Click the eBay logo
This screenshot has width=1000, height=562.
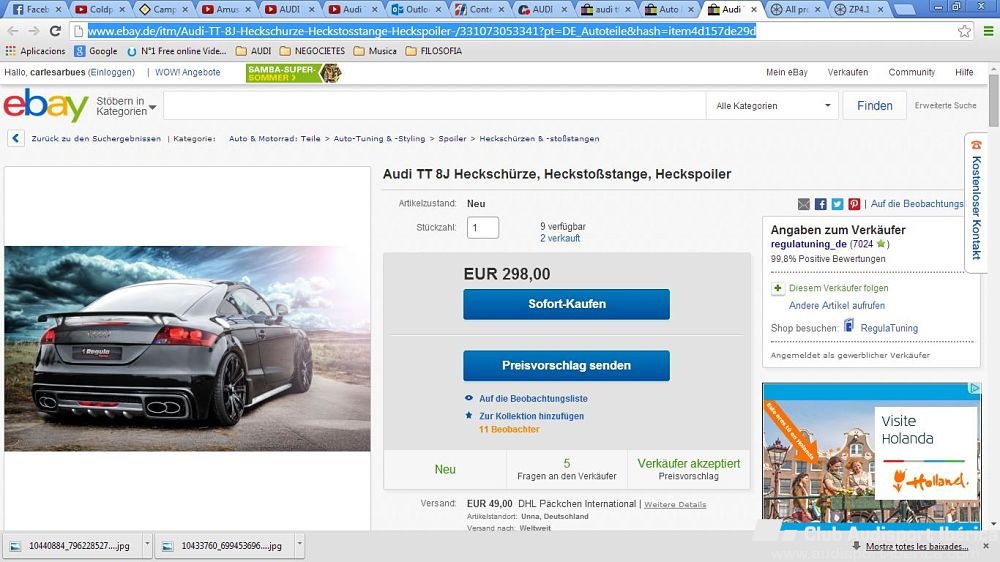coord(46,105)
